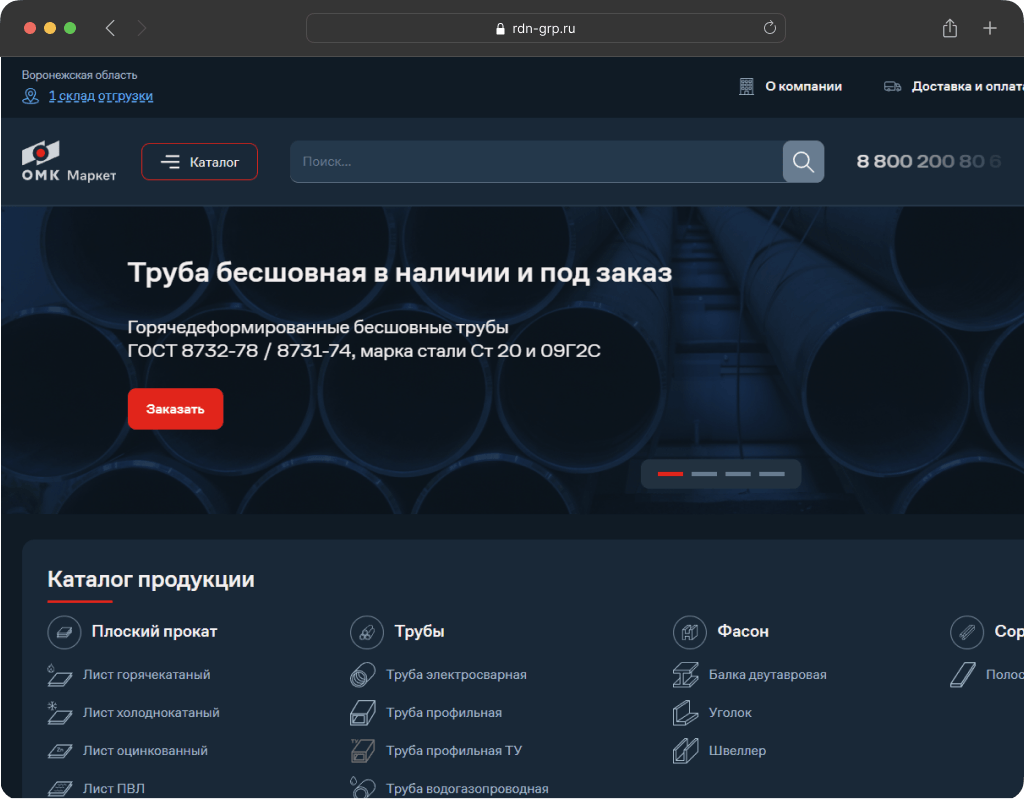The image size is (1024, 800).
Task: Click the 'Труба профильная ТУ' icon
Action: [362, 751]
